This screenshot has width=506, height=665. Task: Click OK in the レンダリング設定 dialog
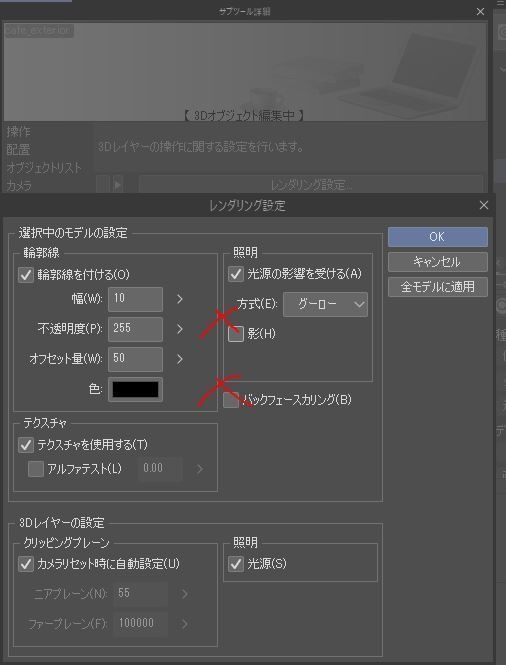438,237
